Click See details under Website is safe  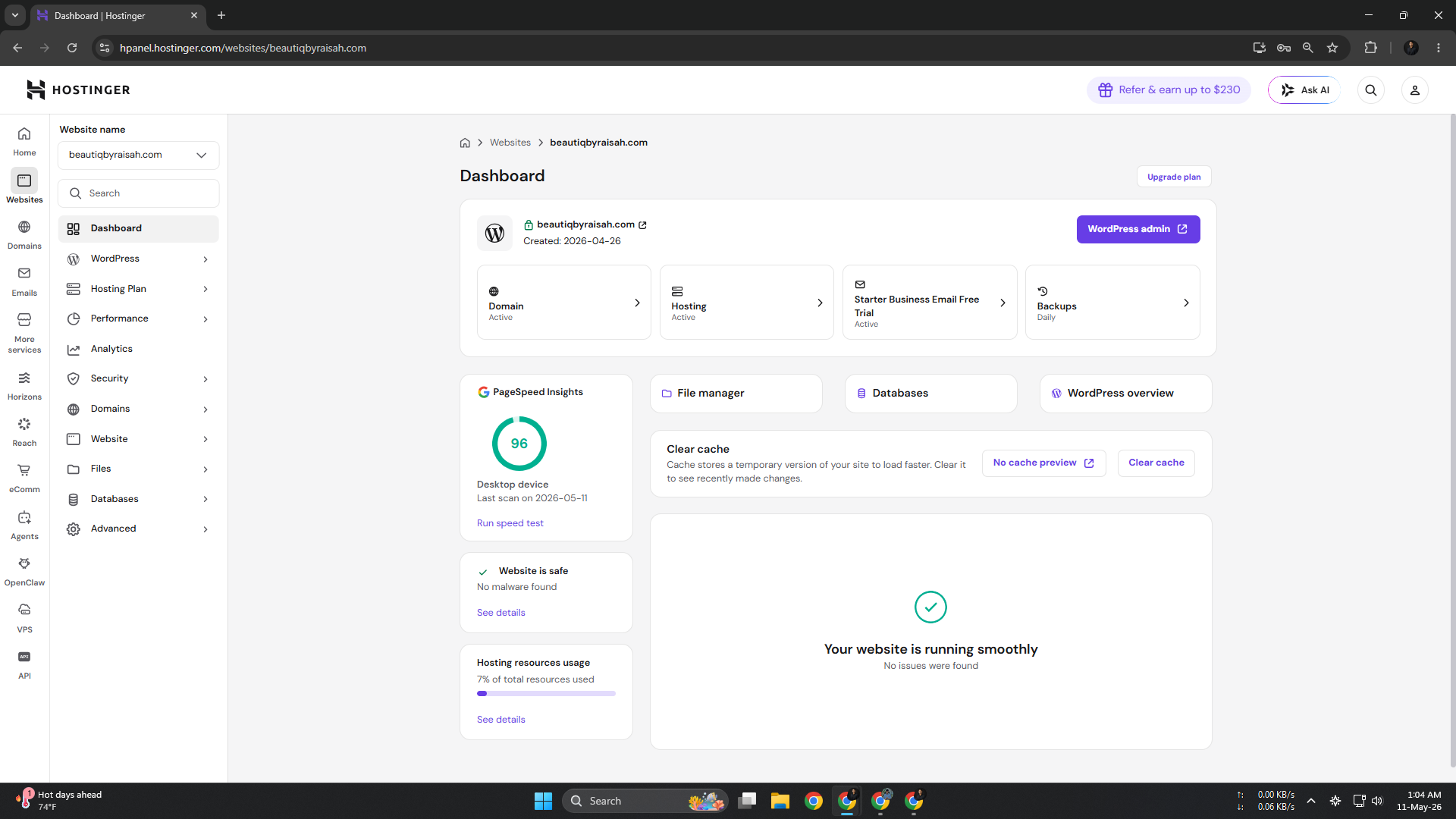[x=500, y=613]
